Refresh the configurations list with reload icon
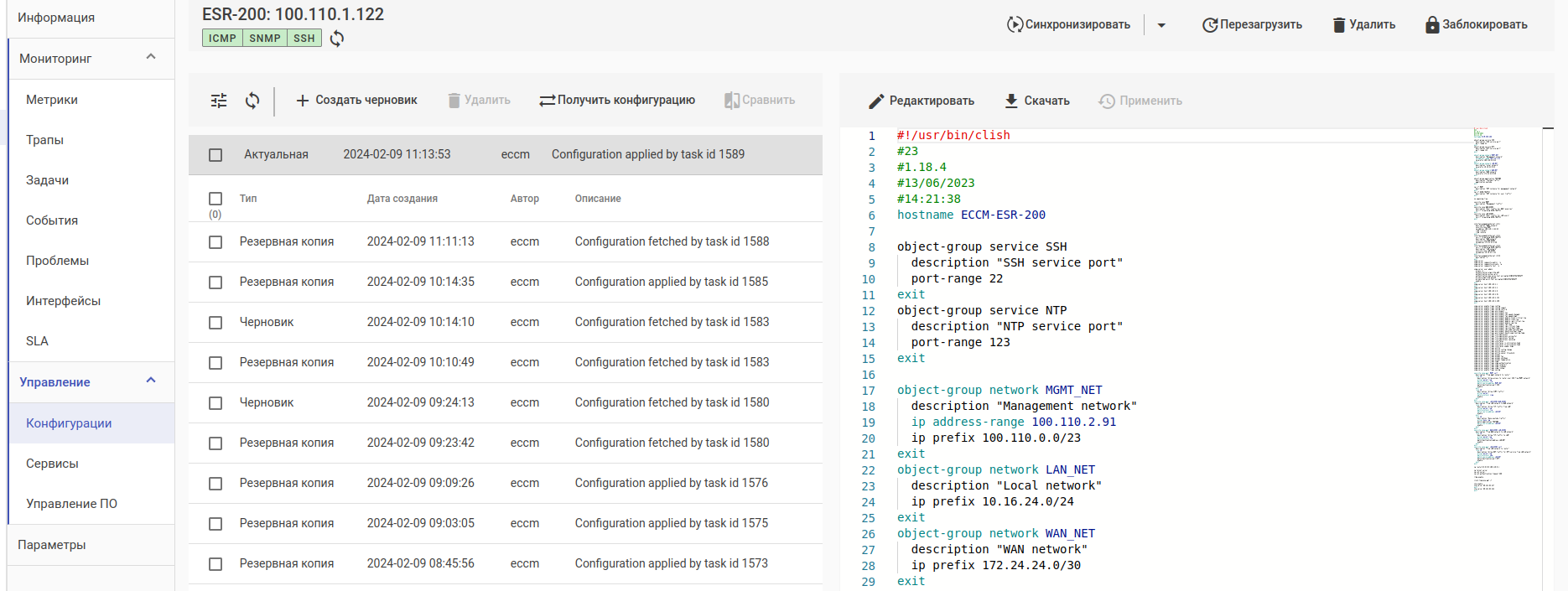1568x591 pixels. (252, 101)
